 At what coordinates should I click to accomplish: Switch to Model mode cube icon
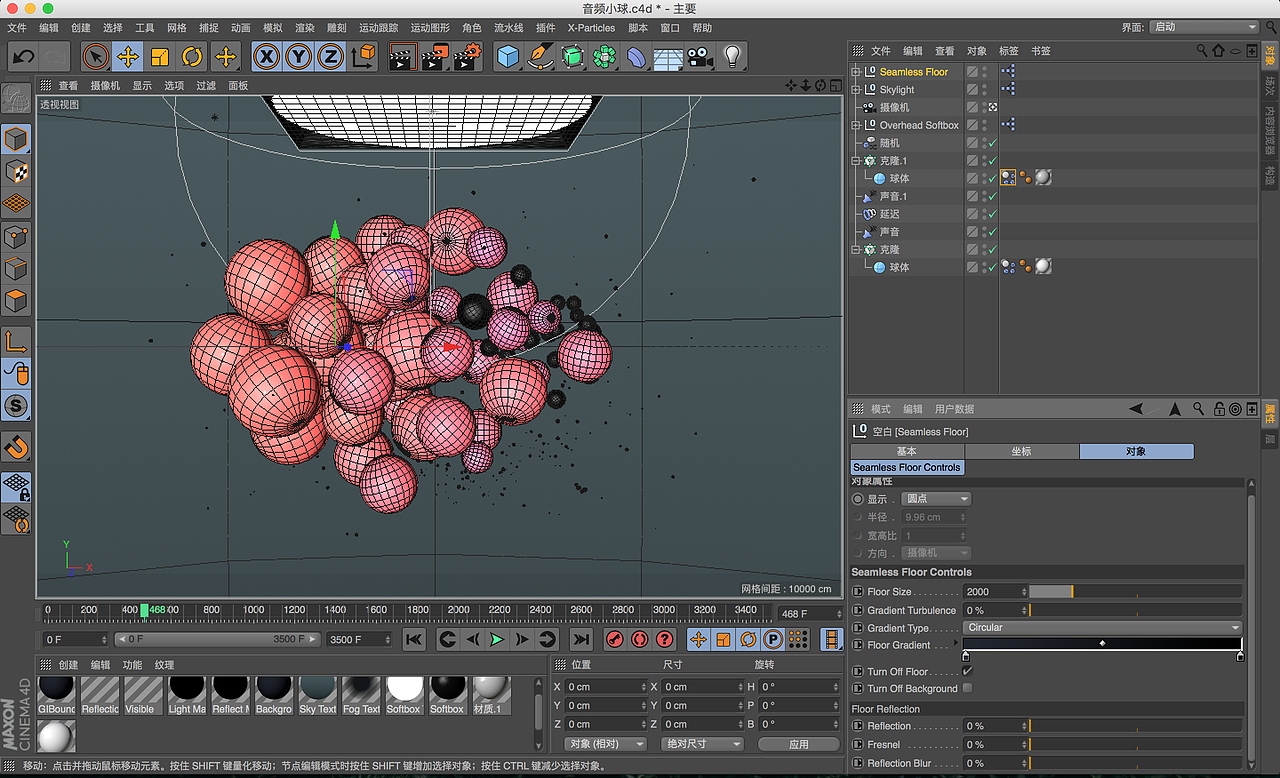coord(16,139)
